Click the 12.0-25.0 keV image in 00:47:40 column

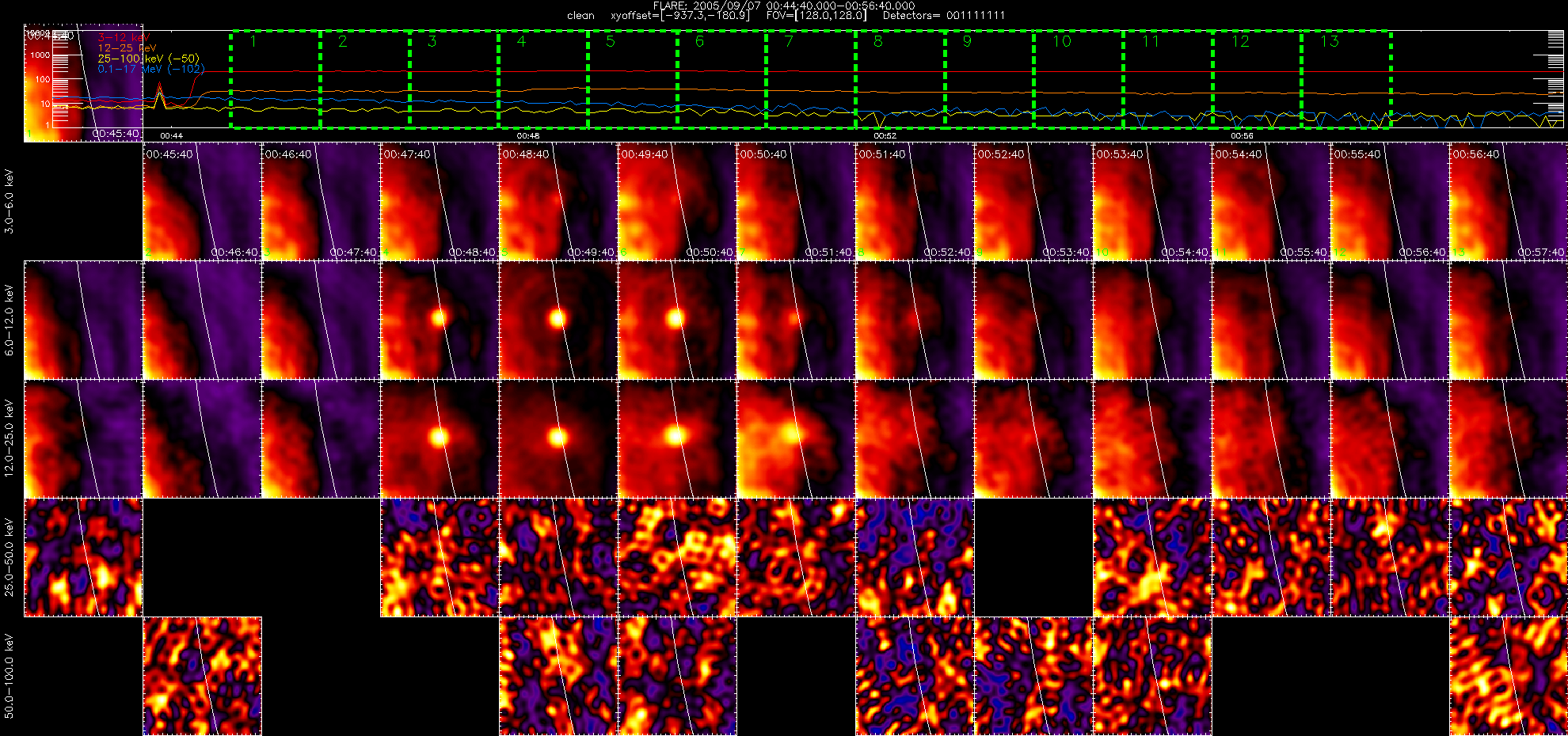(x=440, y=439)
